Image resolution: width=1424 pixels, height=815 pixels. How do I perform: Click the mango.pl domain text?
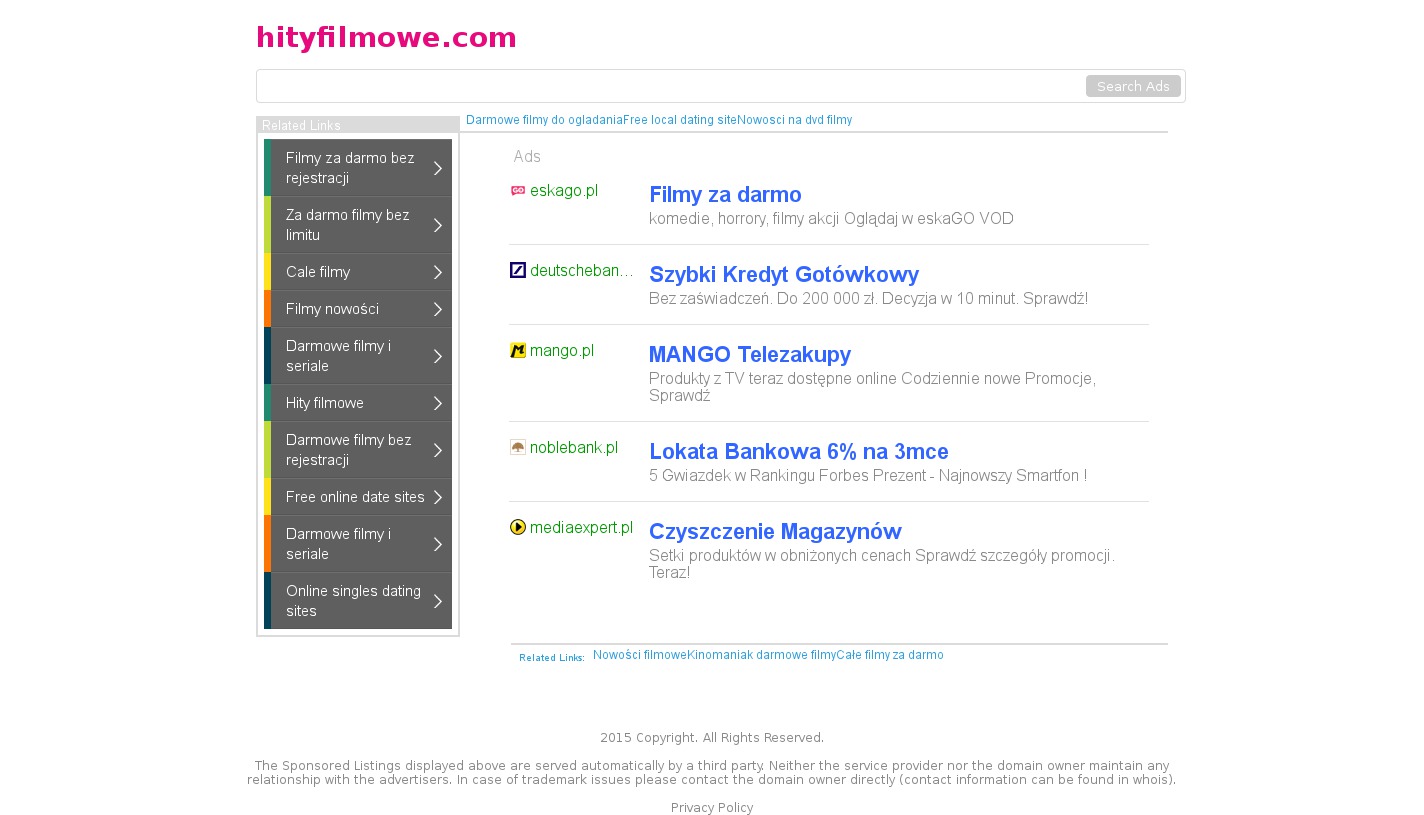click(x=562, y=351)
